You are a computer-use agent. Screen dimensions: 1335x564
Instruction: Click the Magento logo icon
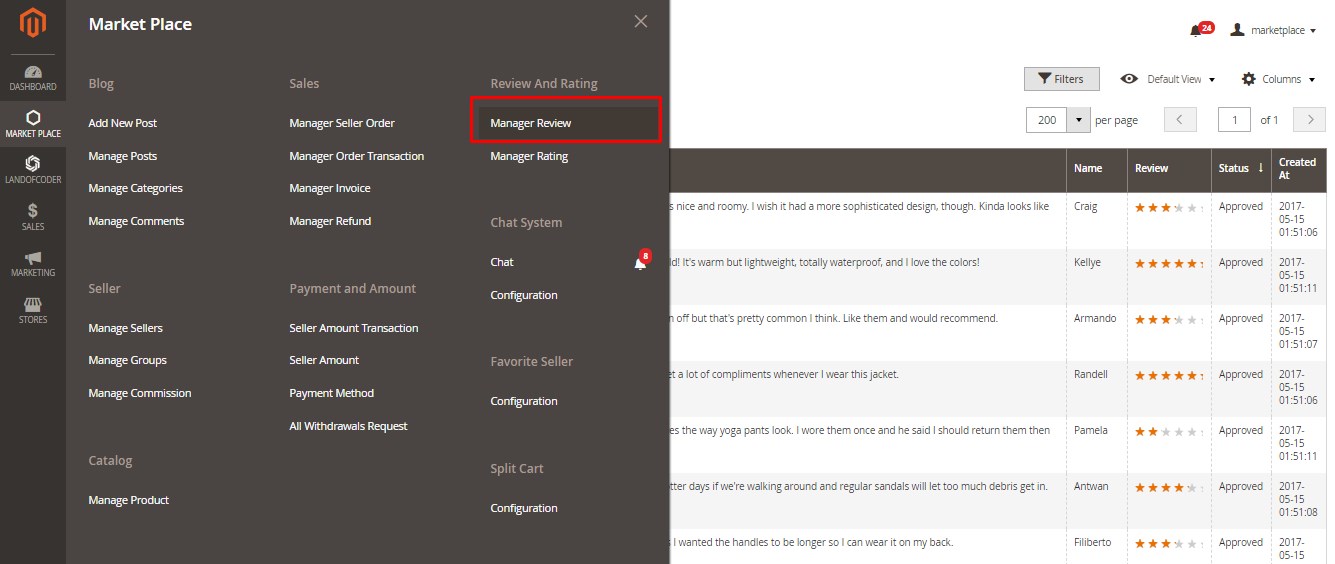click(x=33, y=23)
